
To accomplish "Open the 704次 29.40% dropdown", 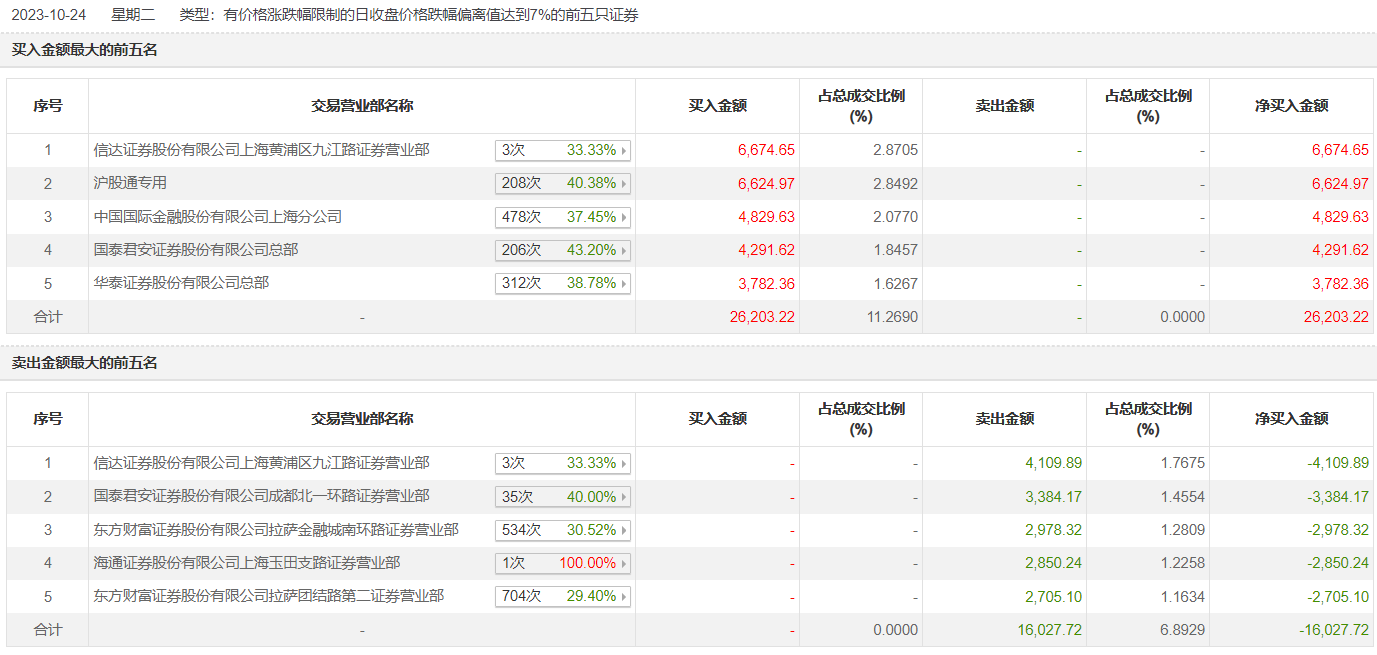I will (563, 597).
